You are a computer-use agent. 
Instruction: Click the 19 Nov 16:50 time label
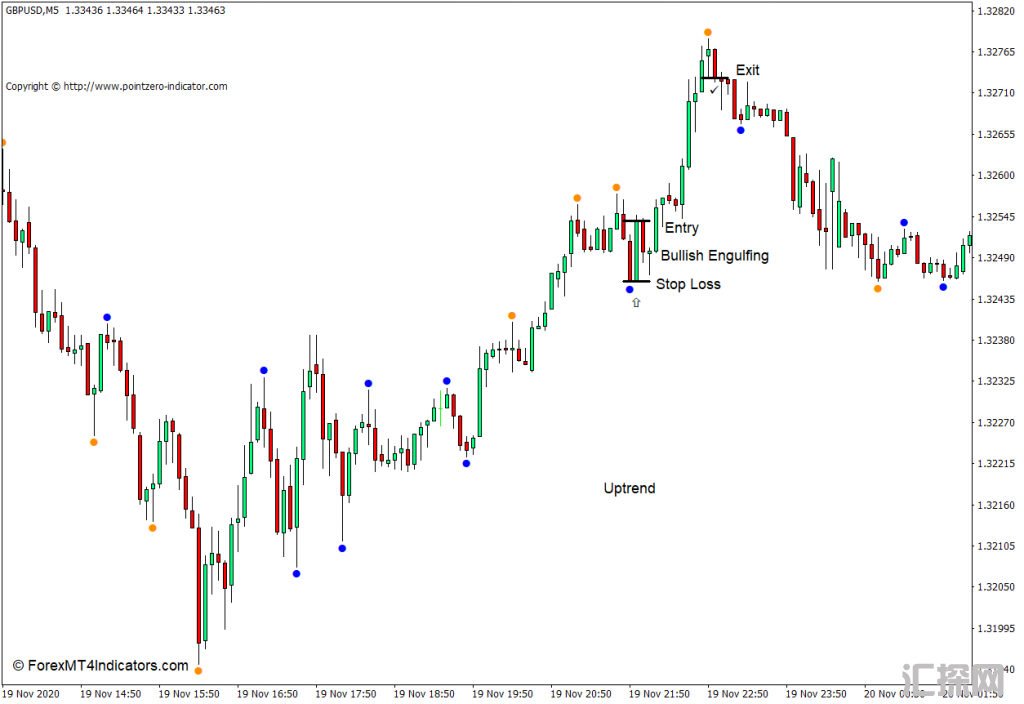coord(267,694)
